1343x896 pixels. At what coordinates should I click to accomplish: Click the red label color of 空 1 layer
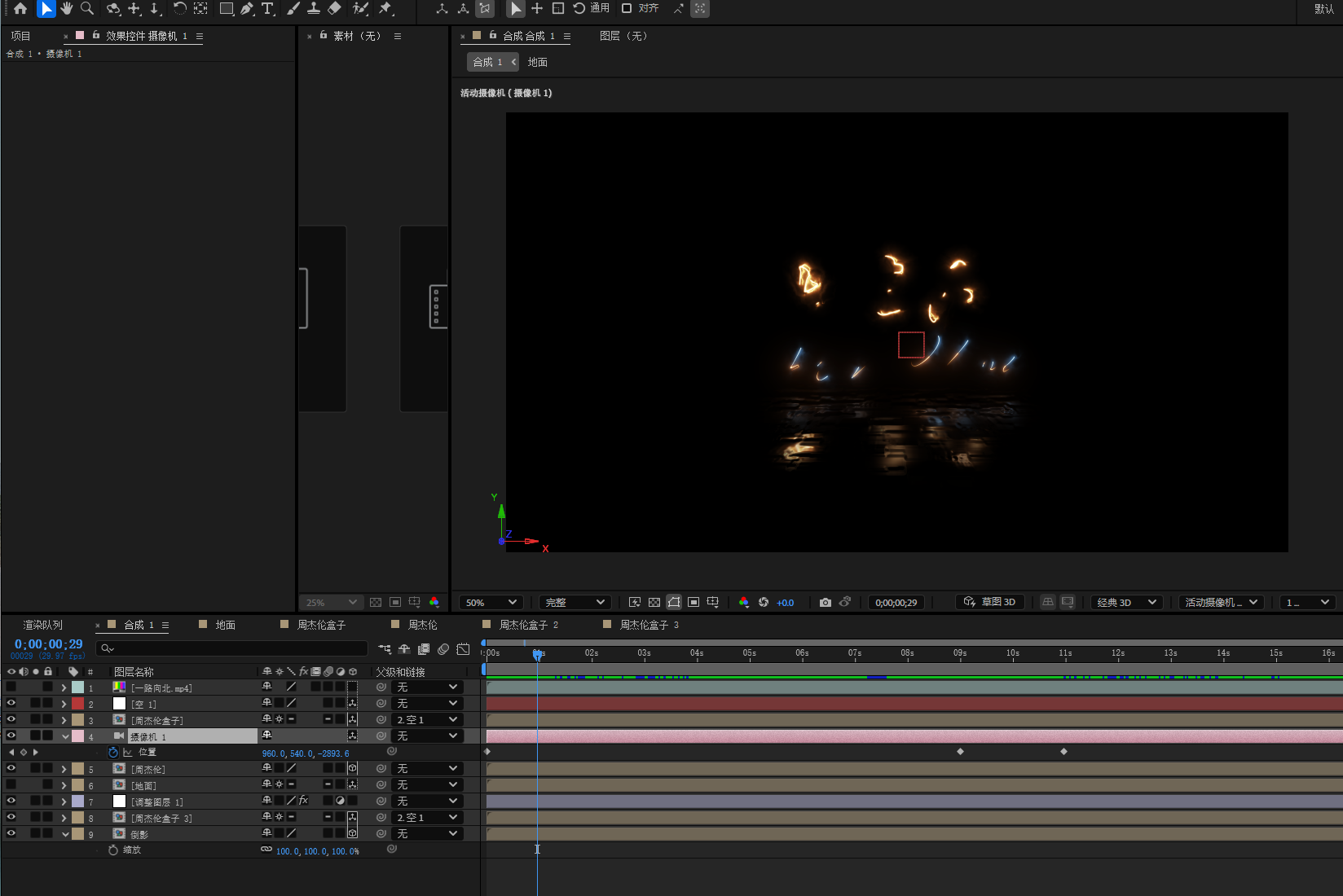[x=77, y=704]
